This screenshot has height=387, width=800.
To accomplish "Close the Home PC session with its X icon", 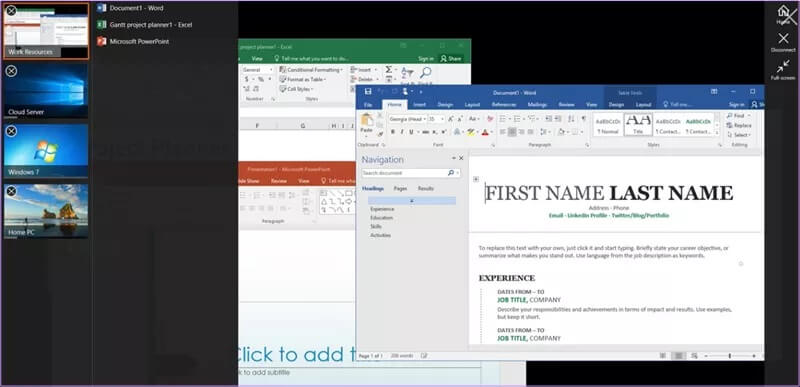I will coord(11,192).
